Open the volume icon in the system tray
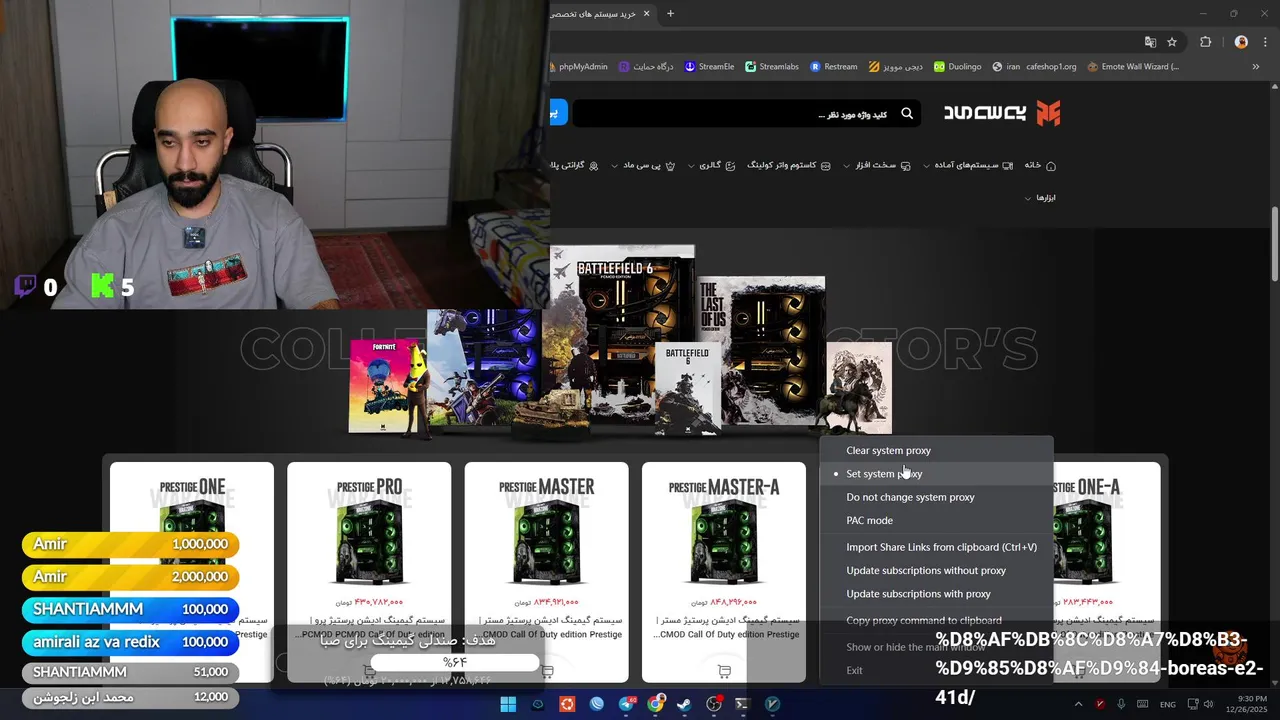 [1208, 704]
